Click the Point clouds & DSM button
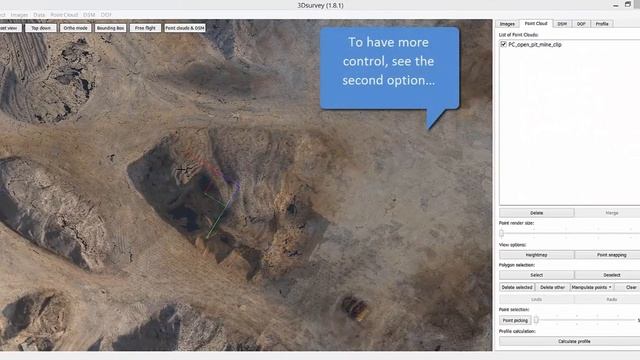Screen dimensions: 640x360 click(x=185, y=28)
